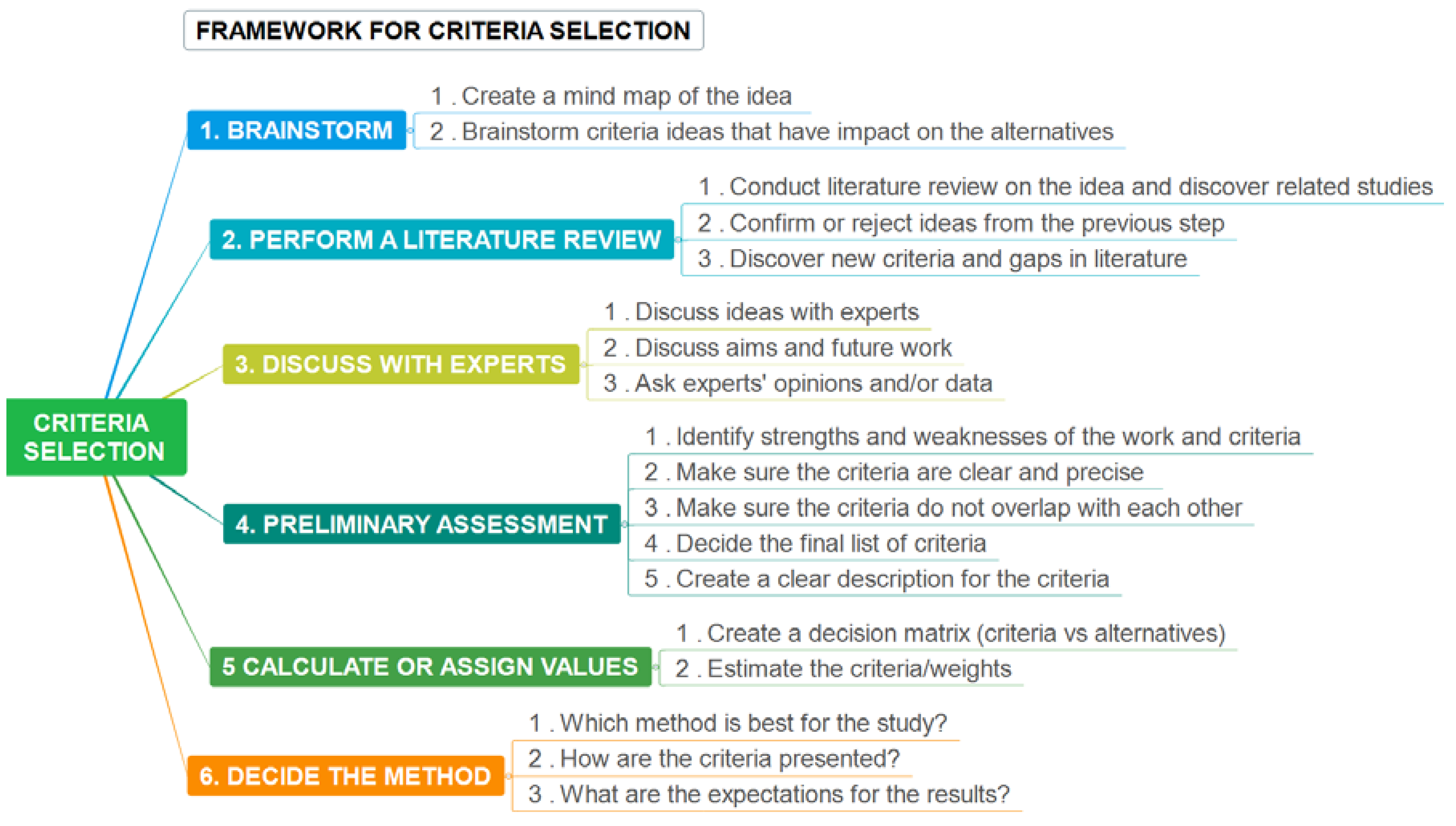Click "Estimate the criteria/weights" subtopic
1456x826 pixels.
pyautogui.click(x=843, y=669)
